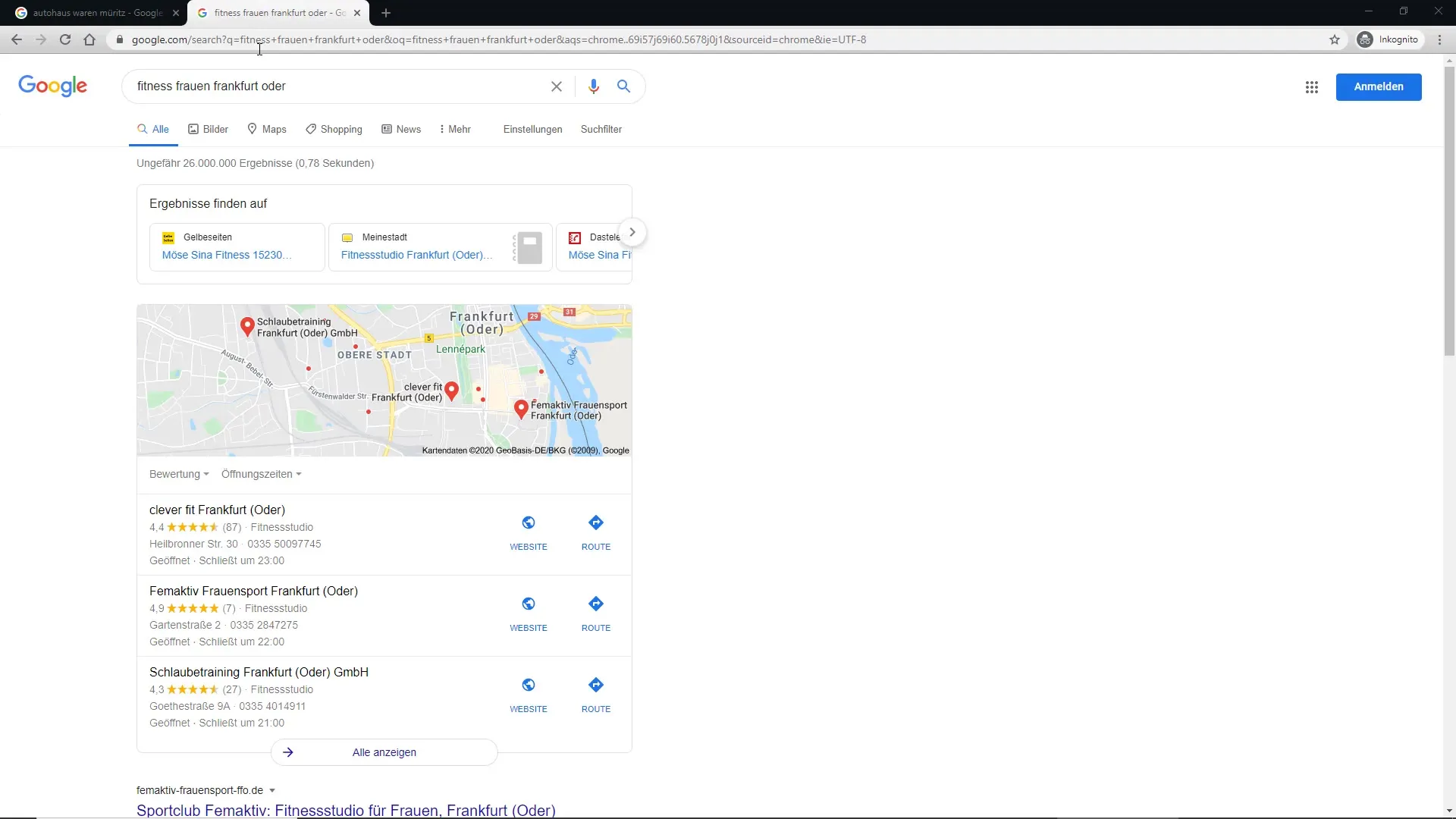Screen dimensions: 1456x819
Task: Click the Anmelden sign-in button
Action: (x=1379, y=86)
